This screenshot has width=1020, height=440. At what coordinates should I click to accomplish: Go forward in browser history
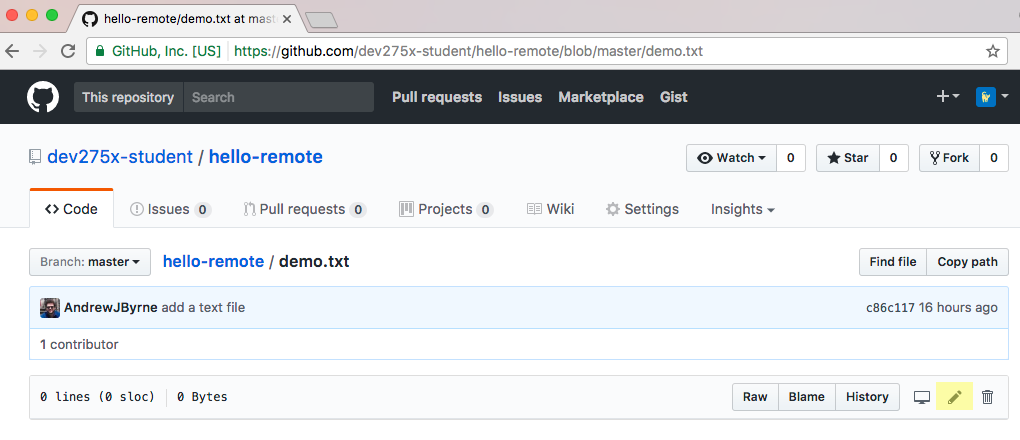(x=40, y=51)
